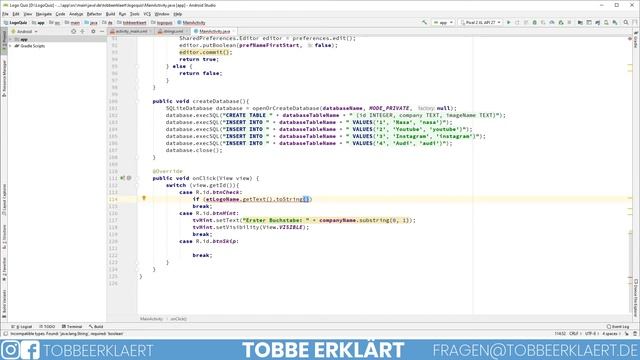Open Gradle side panel tab

coord(636,40)
